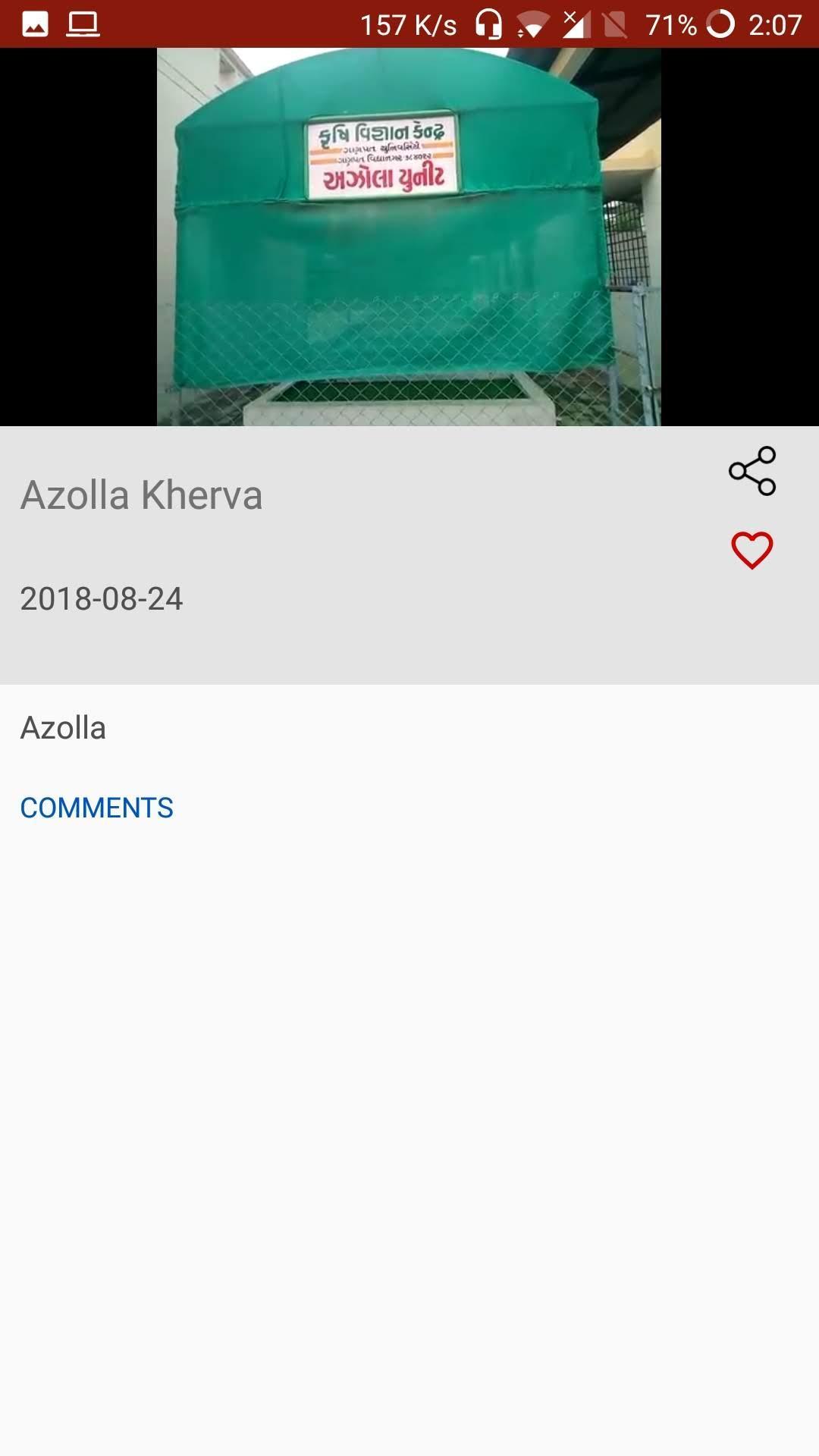Tap the no-SIM status icon
This screenshot has height=1456, width=819.
[x=615, y=25]
